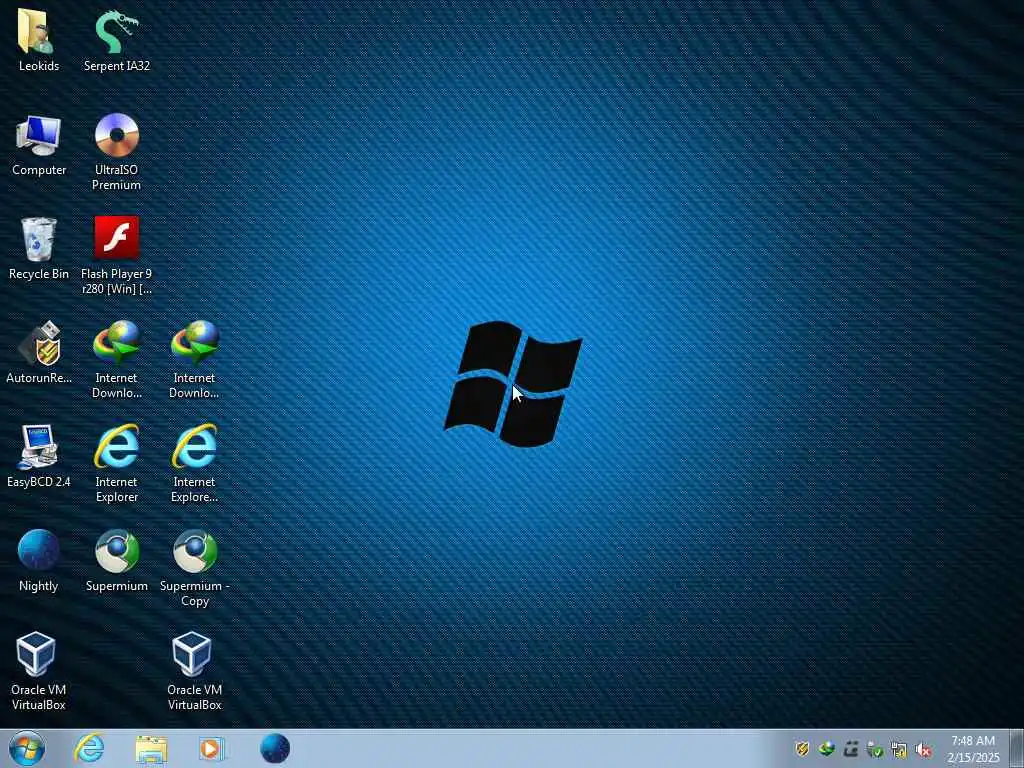Click the Show desktop strip at the taskbar end
The height and width of the screenshot is (768, 1024).
click(x=1017, y=748)
